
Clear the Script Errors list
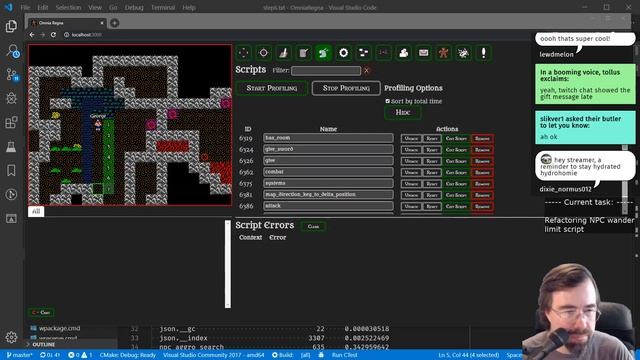click(x=313, y=227)
